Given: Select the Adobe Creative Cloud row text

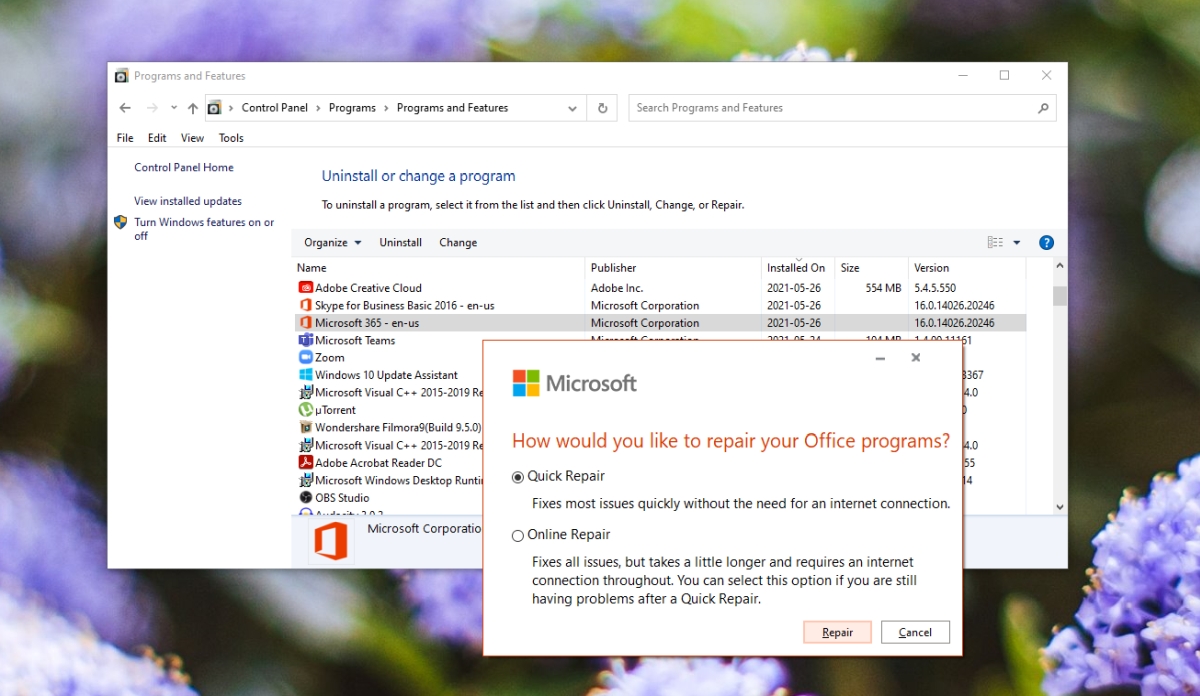Looking at the screenshot, I should [x=368, y=288].
